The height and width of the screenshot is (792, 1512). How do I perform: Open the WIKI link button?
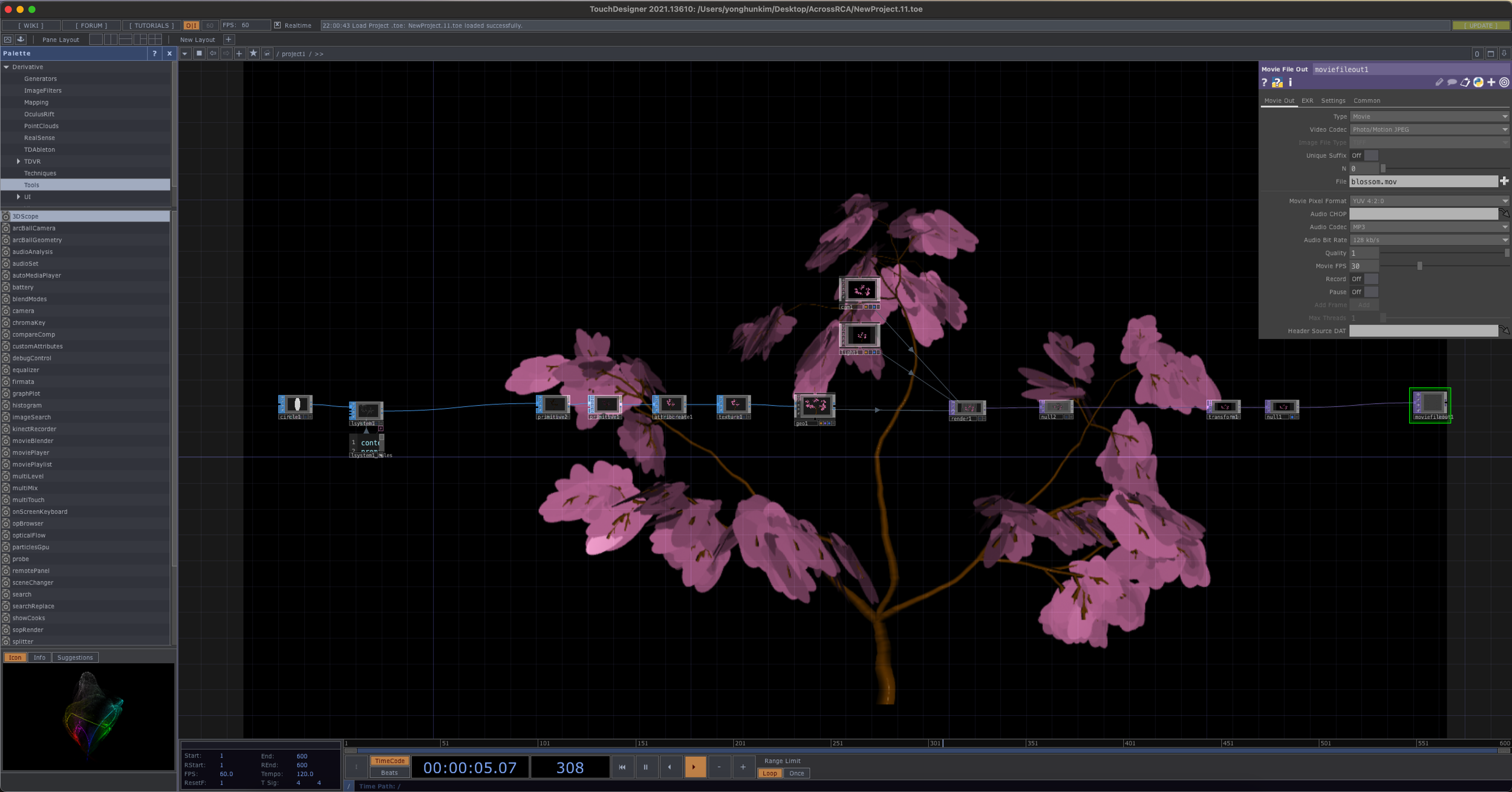coord(31,25)
